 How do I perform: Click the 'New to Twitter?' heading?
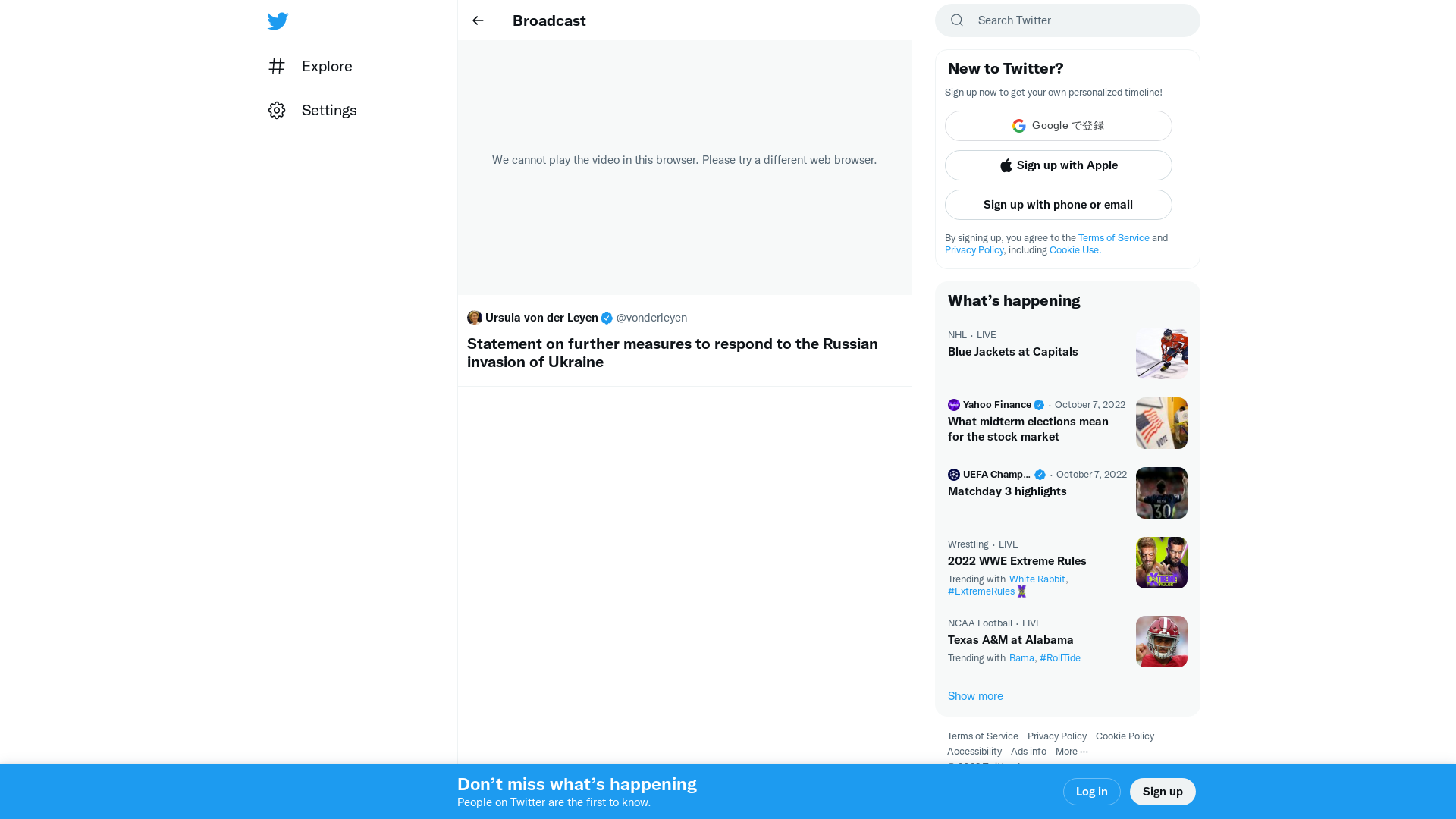(x=1006, y=68)
